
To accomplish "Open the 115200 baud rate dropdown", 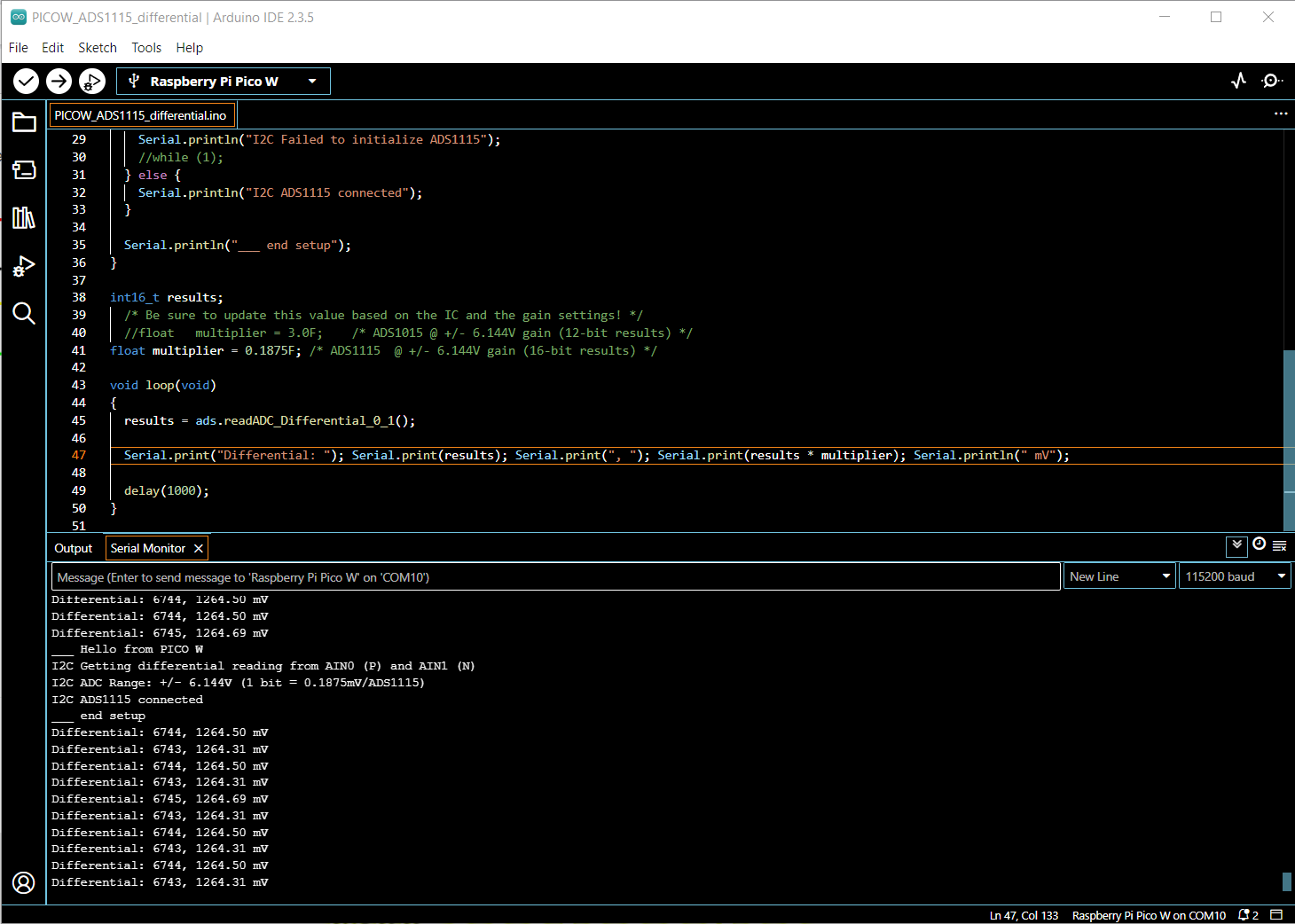I will click(1235, 576).
